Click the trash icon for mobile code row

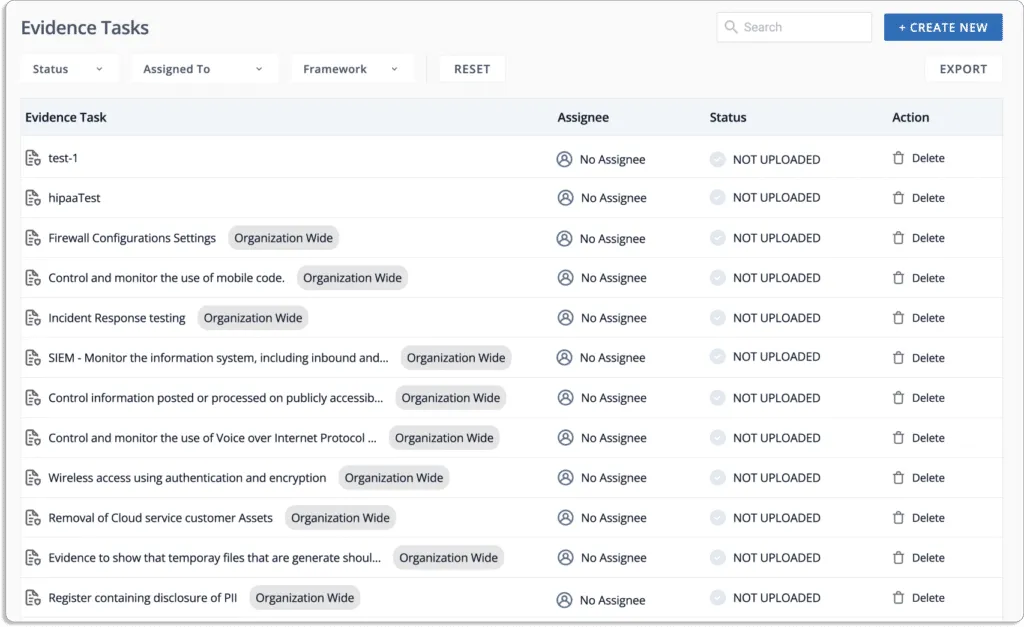point(899,278)
